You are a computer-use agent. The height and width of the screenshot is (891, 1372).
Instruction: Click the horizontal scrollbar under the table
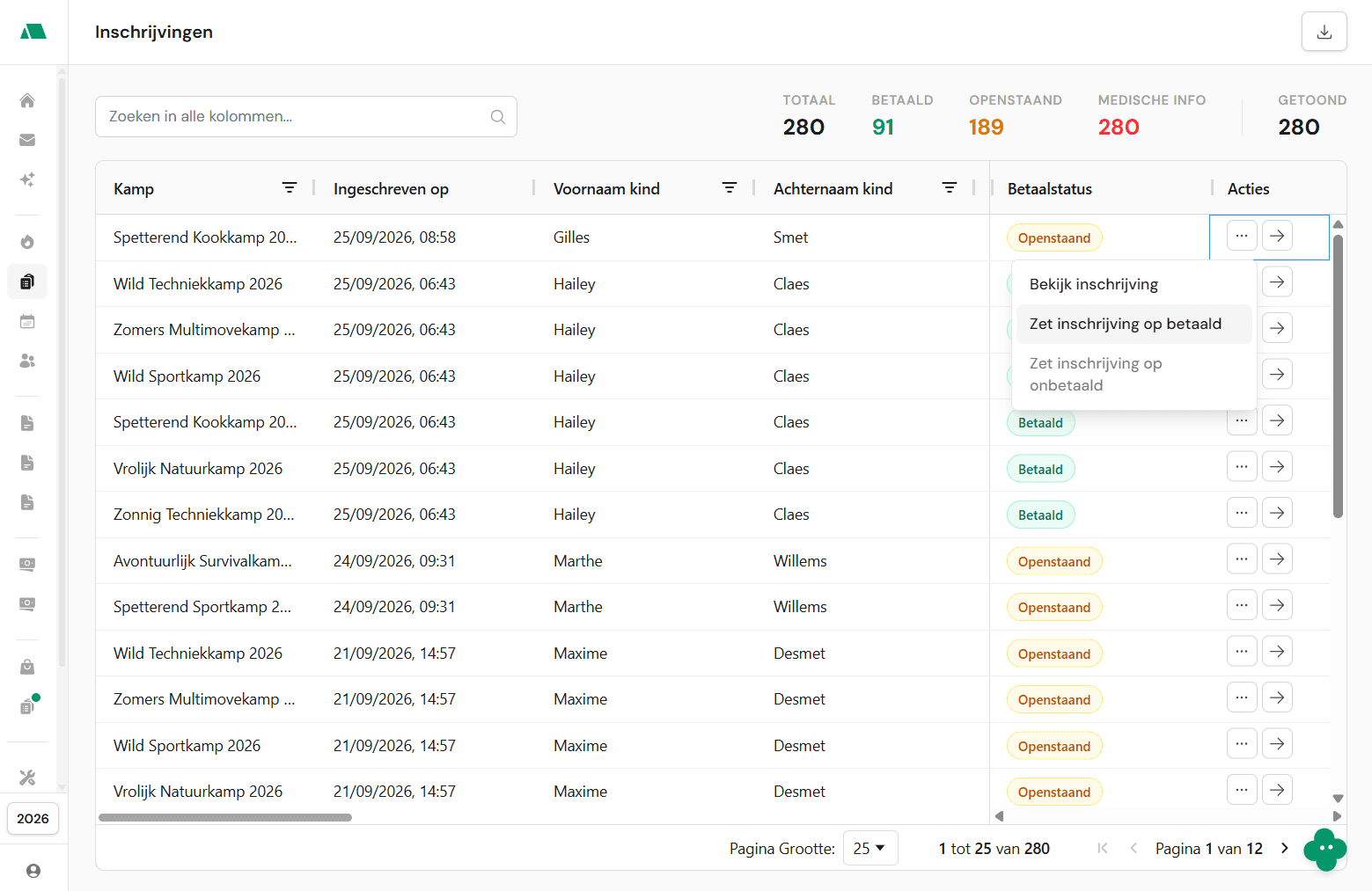pyautogui.click(x=225, y=817)
